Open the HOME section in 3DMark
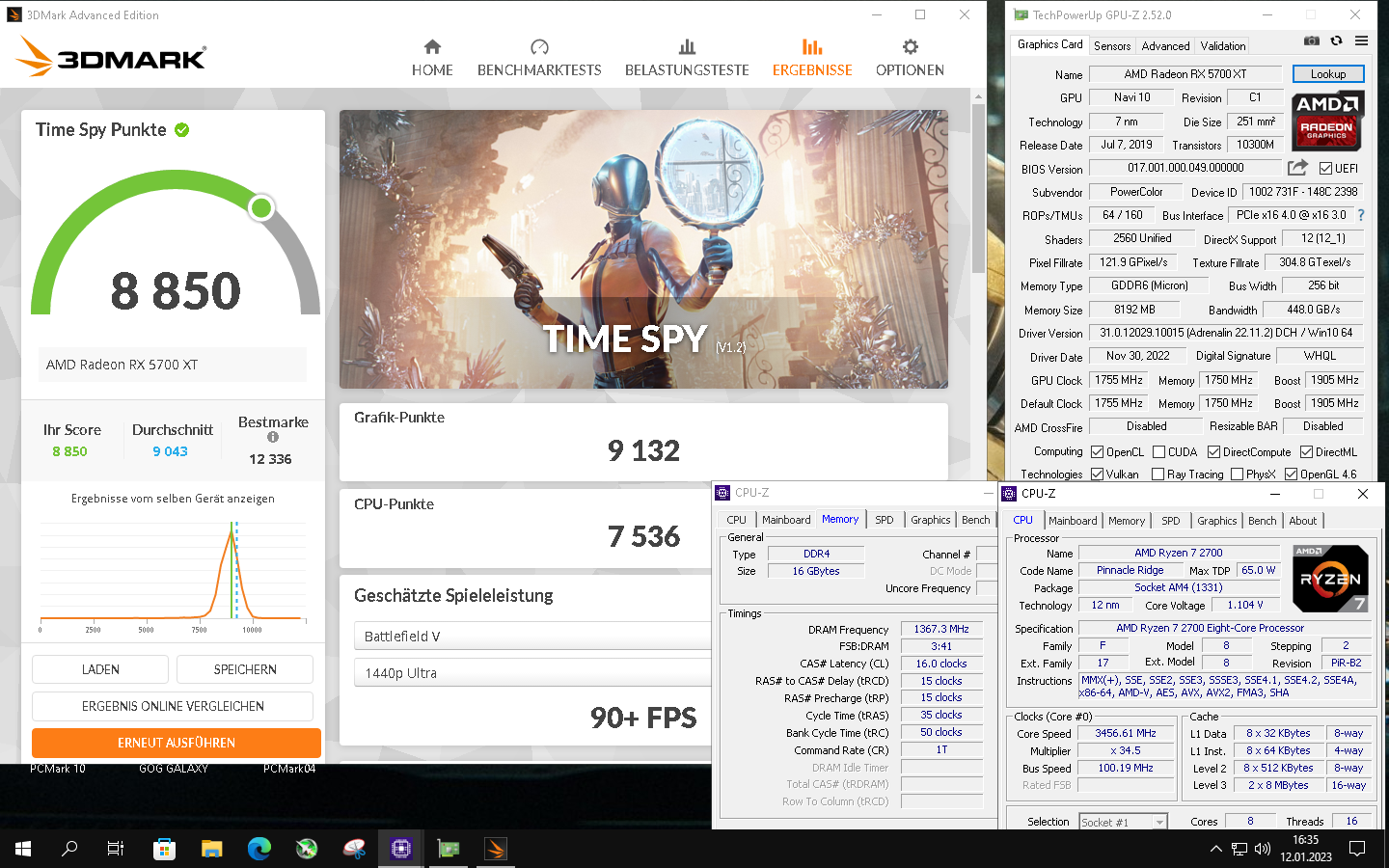Image resolution: width=1389 pixels, height=868 pixels. 432,58
